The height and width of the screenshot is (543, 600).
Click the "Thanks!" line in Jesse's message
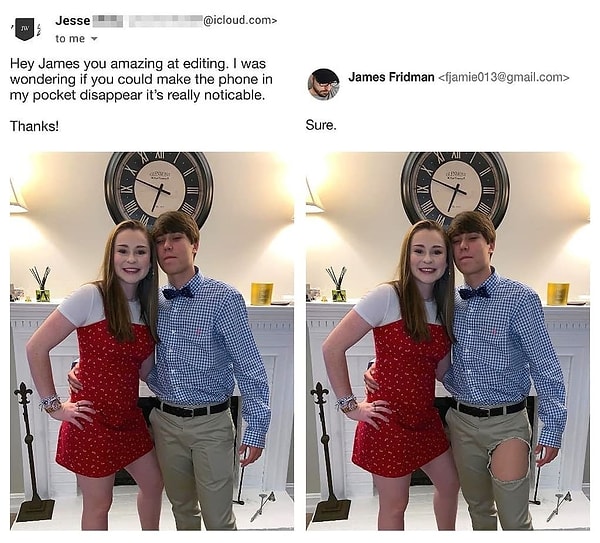tap(34, 126)
